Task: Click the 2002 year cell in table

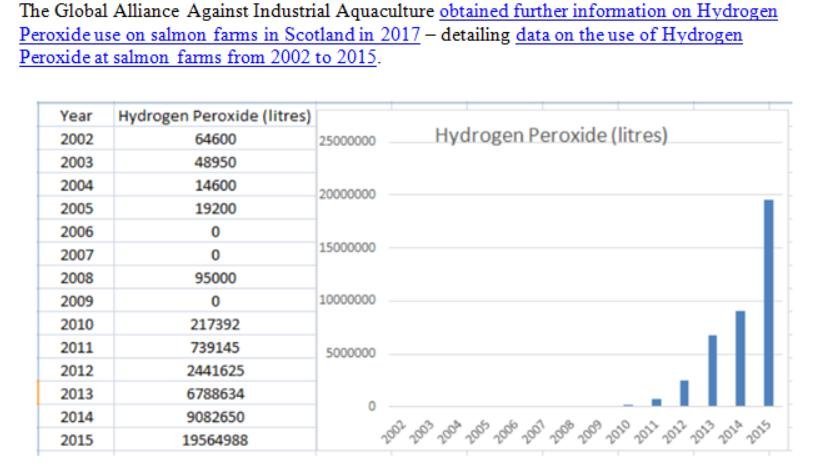Action: point(76,139)
